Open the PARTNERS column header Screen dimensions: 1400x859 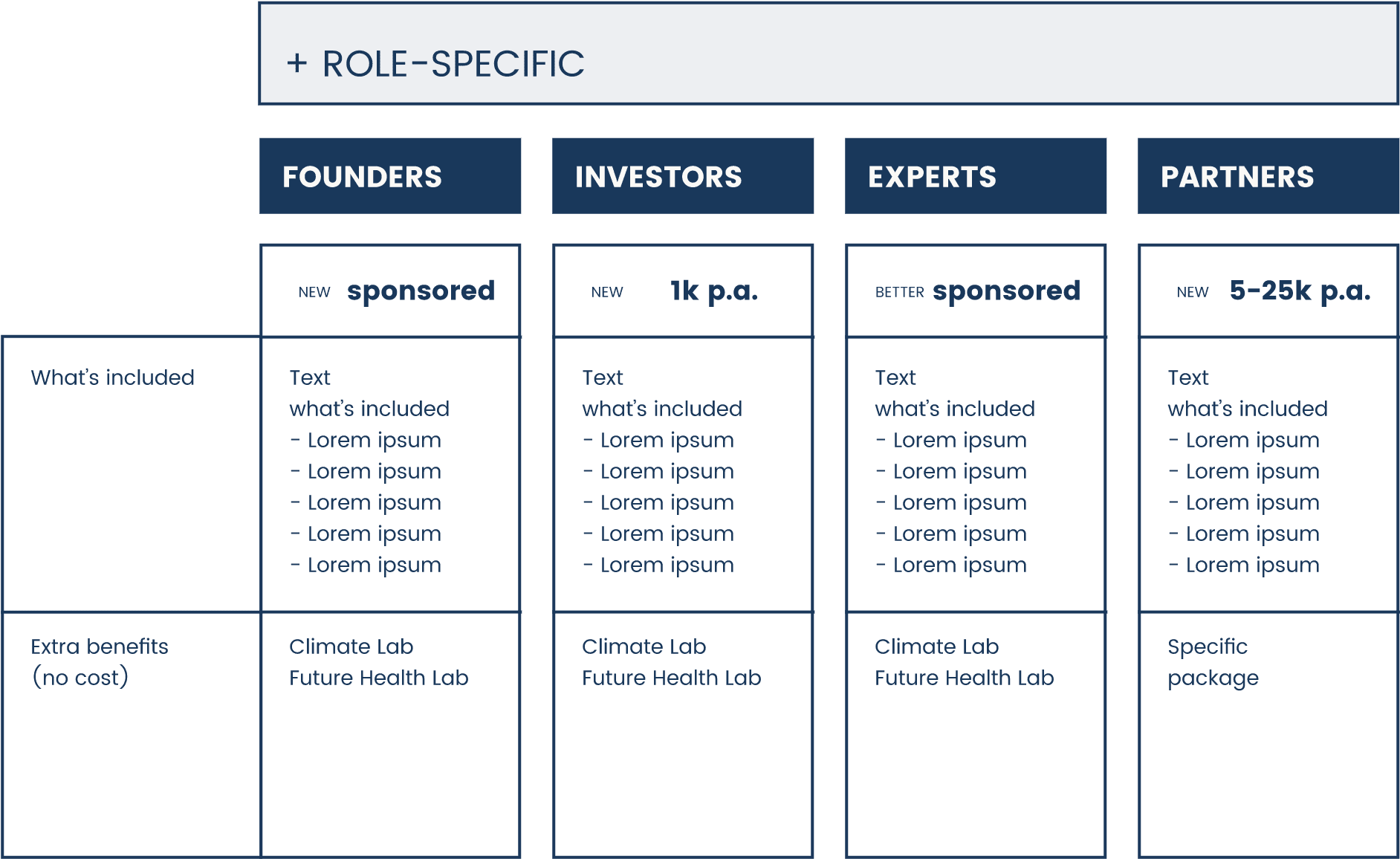pos(1268,176)
